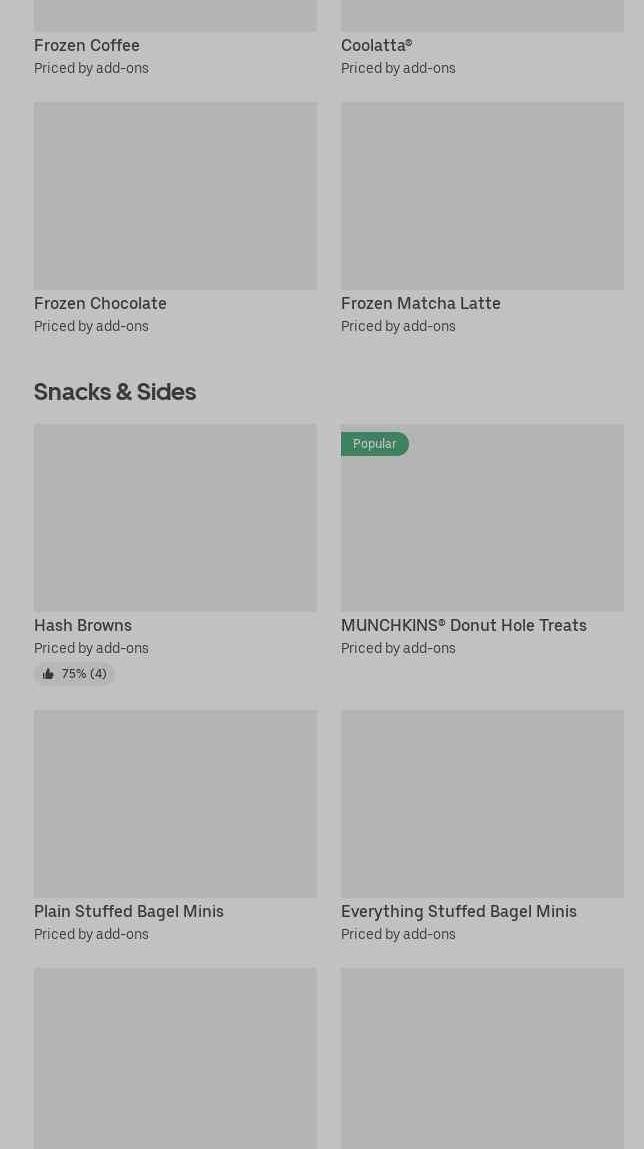The width and height of the screenshot is (644, 1149).
Task: Select MUNCHKINS® Donut Hole Treats title
Action: 463,625
